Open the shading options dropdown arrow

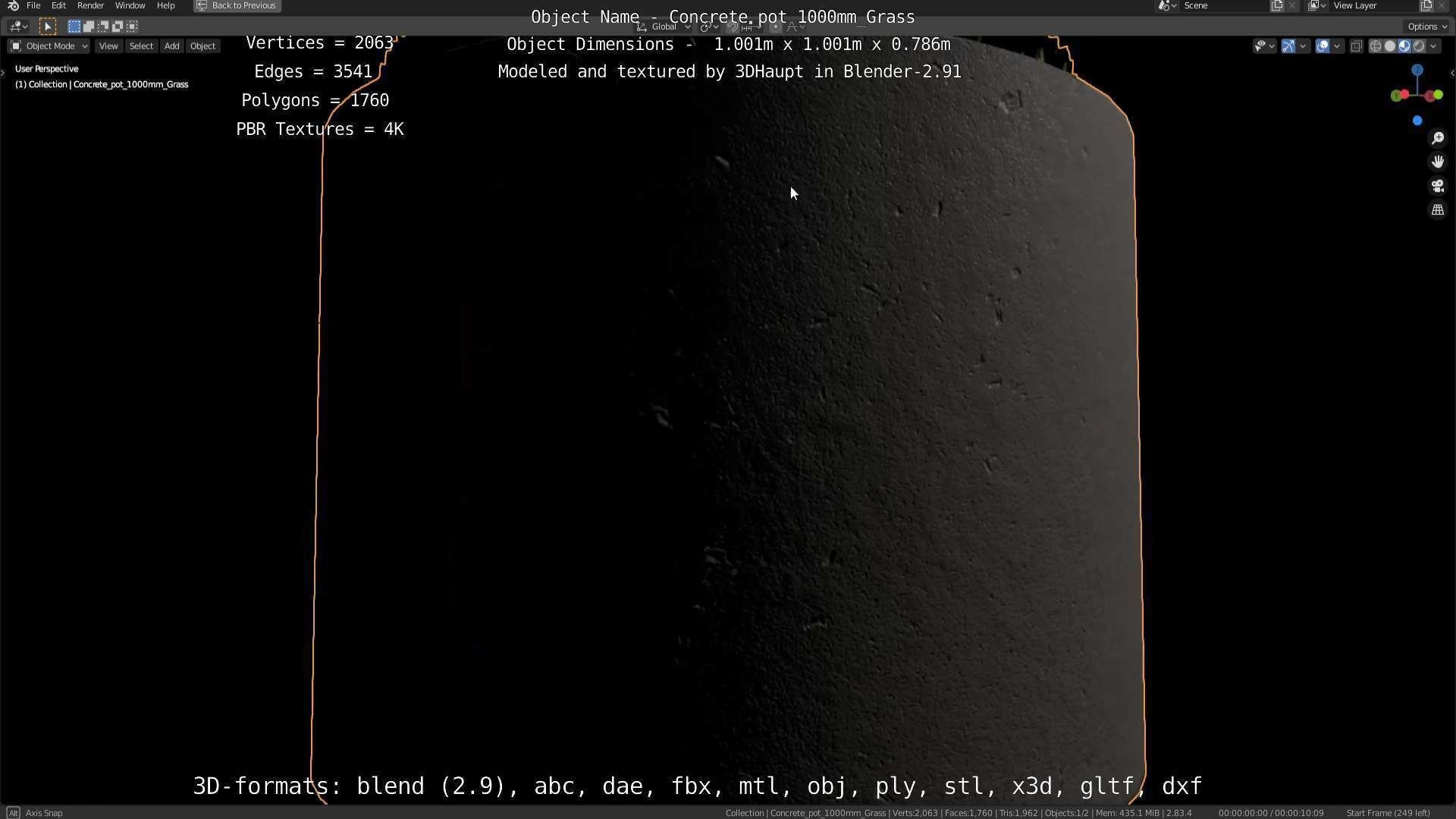[1433, 46]
